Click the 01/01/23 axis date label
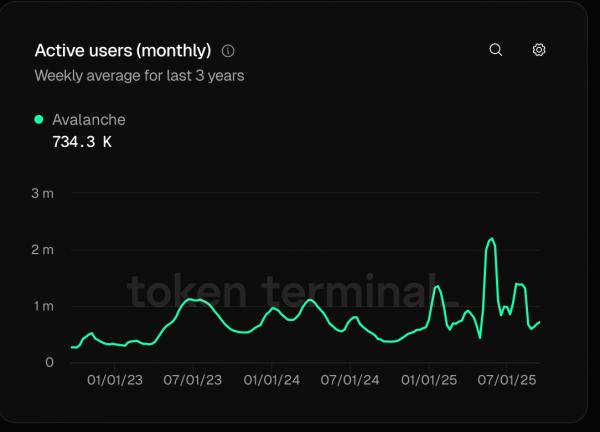This screenshot has width=600, height=432. (115, 380)
